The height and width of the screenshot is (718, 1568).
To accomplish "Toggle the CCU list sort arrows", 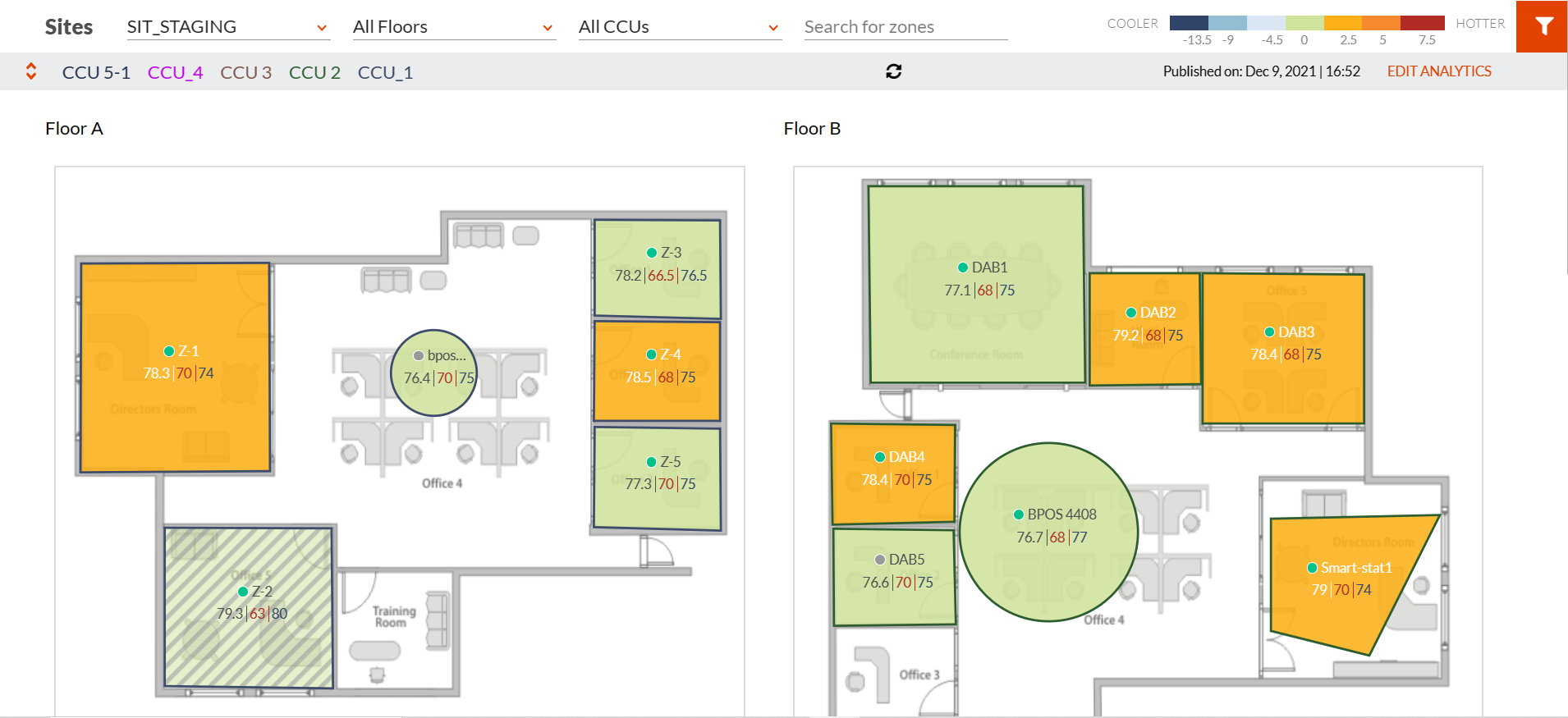I will click(x=31, y=71).
